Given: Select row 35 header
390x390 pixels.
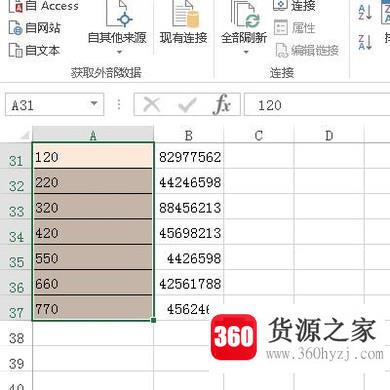Looking at the screenshot, I should click(16, 258).
